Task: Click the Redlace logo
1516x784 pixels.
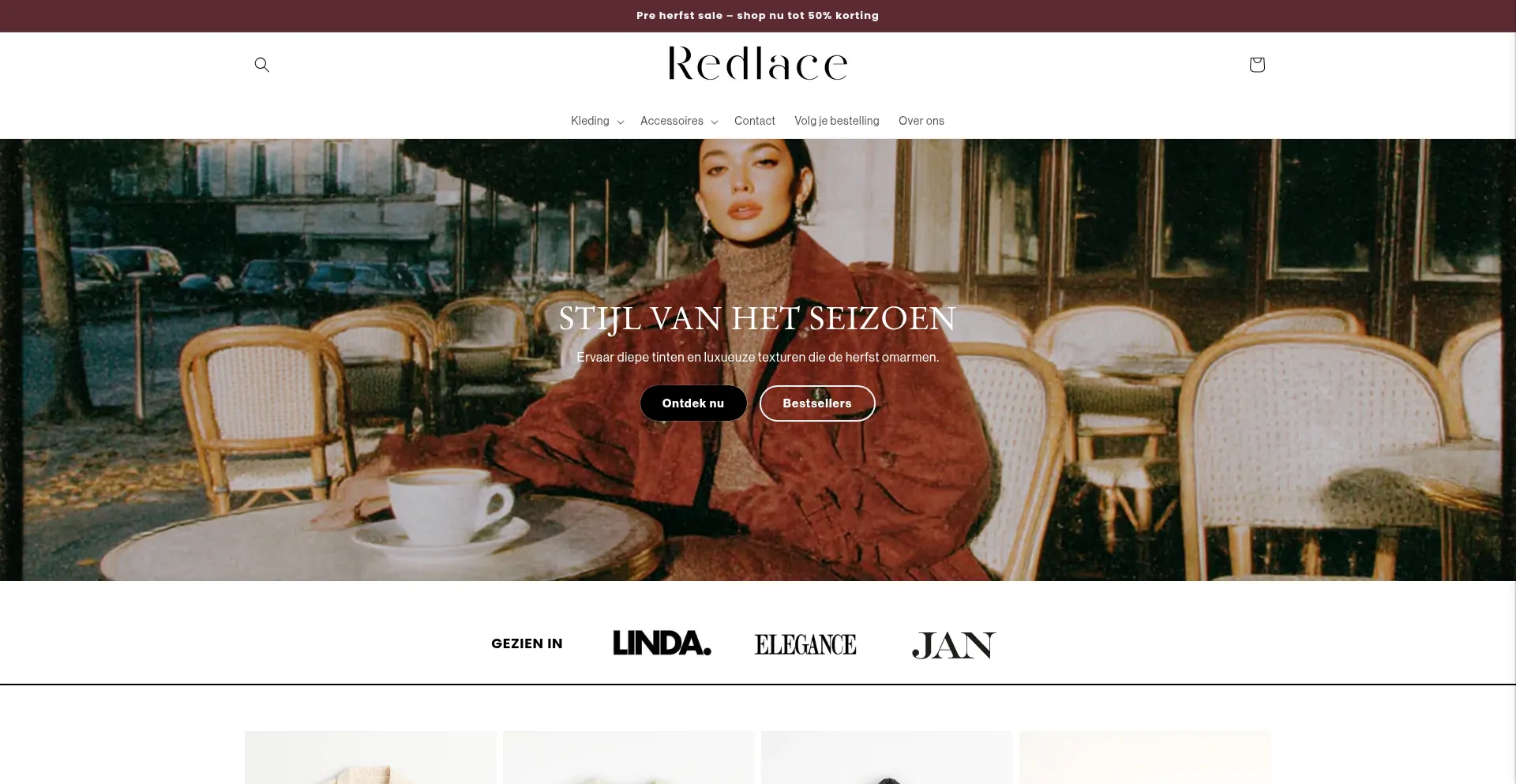Action: (757, 64)
